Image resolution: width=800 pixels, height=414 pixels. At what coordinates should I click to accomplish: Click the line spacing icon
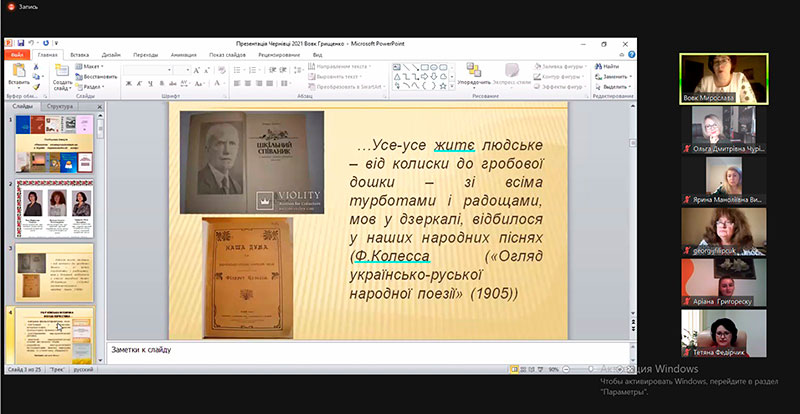click(x=296, y=70)
